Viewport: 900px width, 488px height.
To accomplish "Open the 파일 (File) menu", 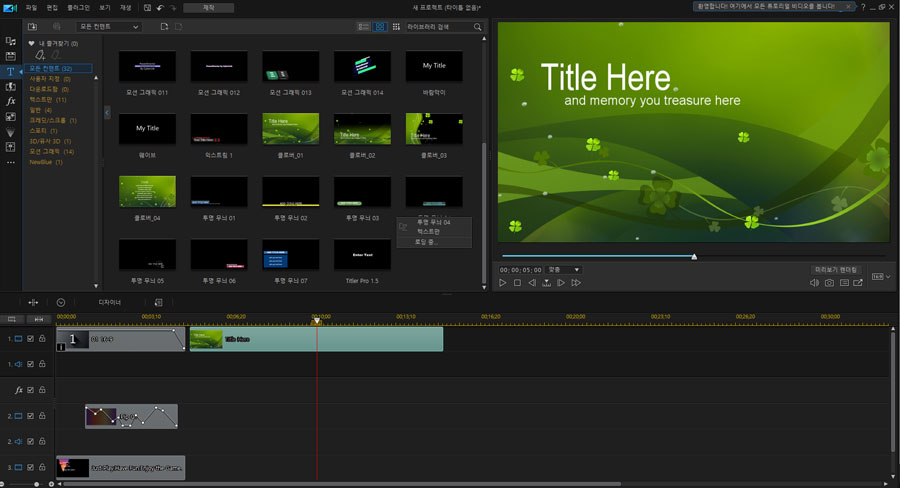I will pyautogui.click(x=31, y=7).
